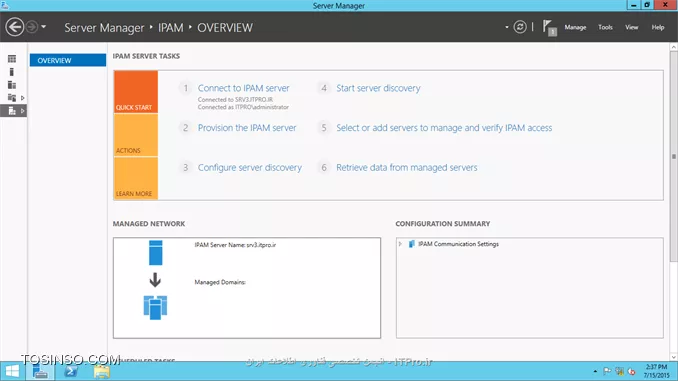Click Provision the IPAM server link

click(x=247, y=128)
